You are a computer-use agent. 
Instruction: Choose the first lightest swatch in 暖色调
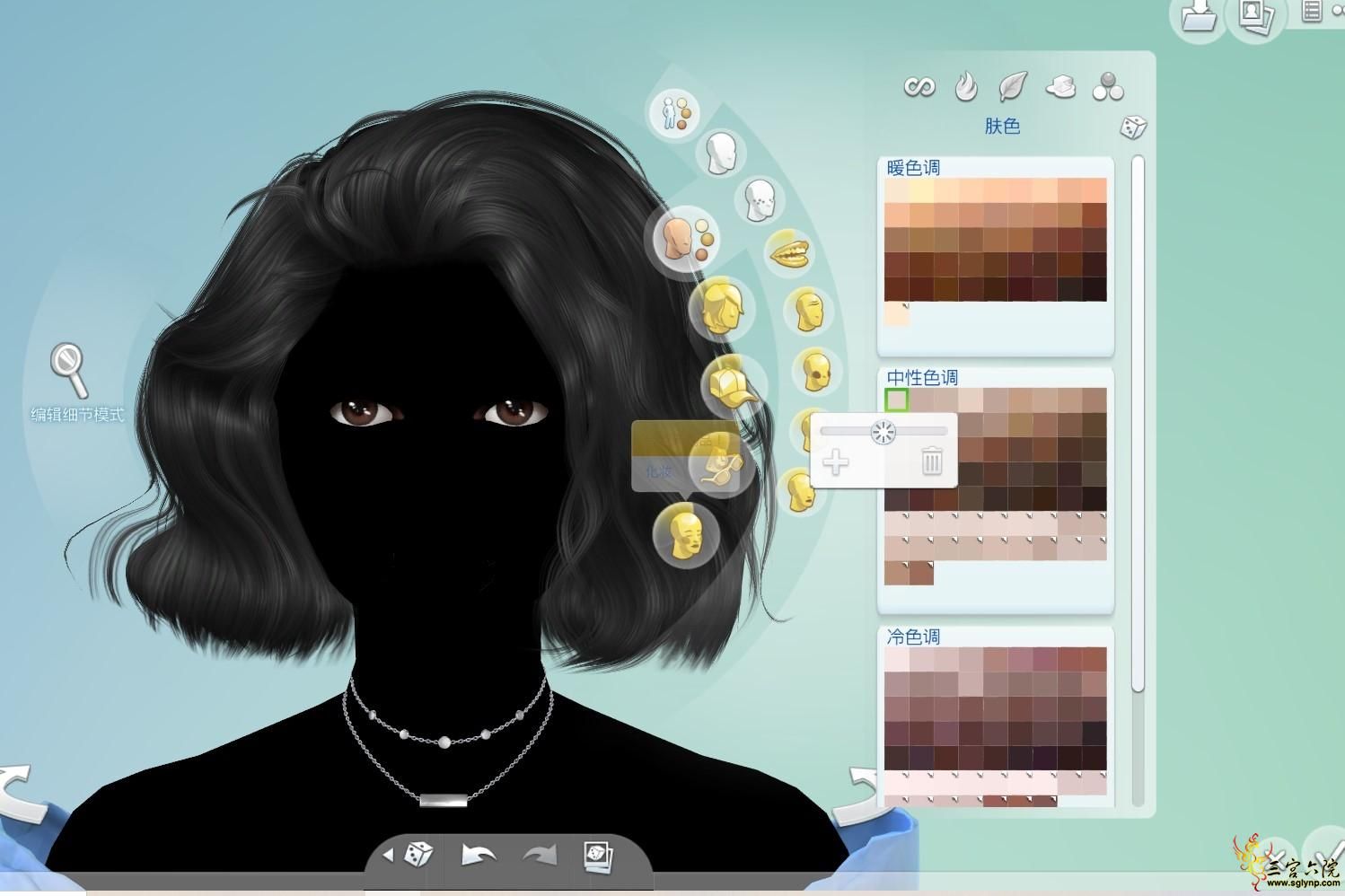[897, 190]
